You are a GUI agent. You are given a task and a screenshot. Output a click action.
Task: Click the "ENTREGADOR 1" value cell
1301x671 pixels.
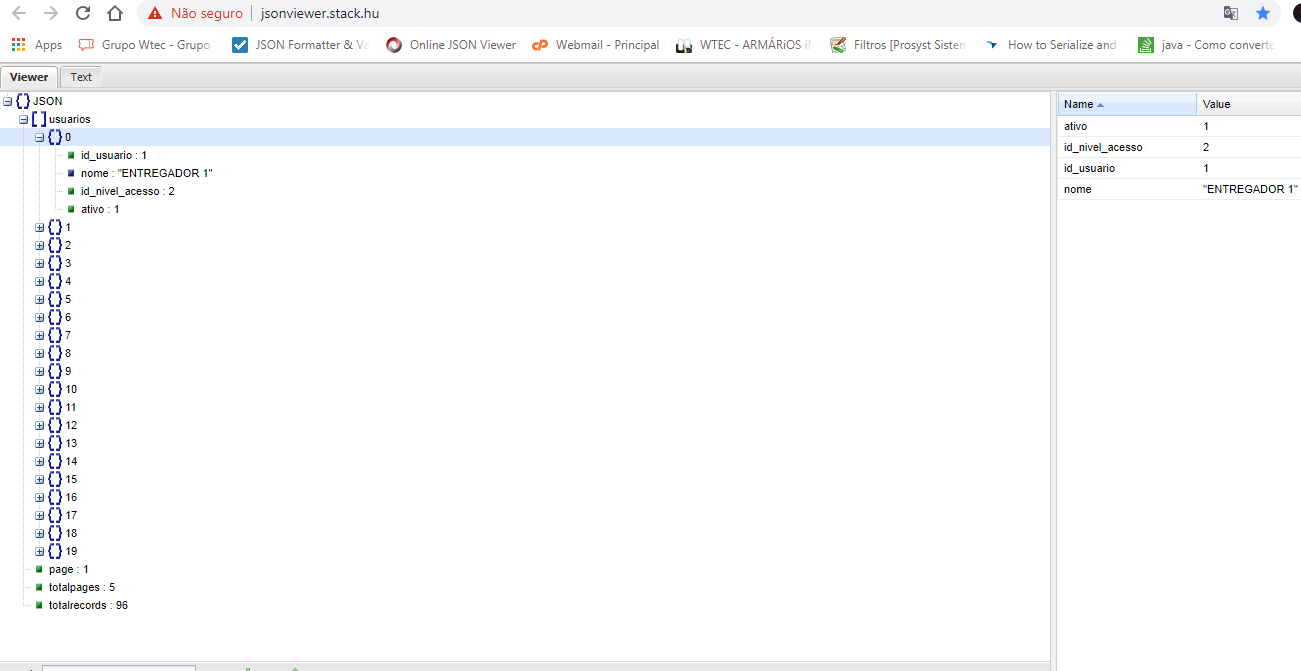click(x=1249, y=189)
